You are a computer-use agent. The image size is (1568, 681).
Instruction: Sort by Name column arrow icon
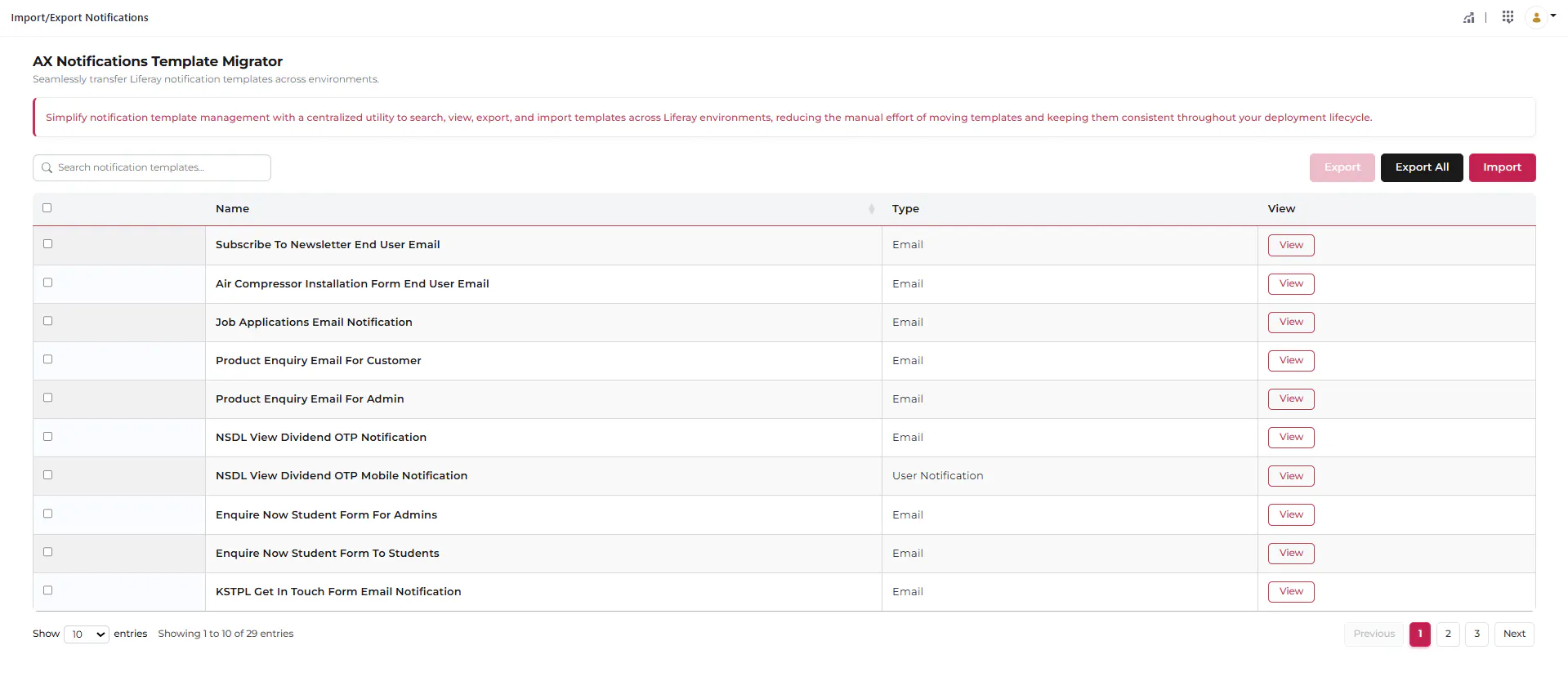(872, 209)
